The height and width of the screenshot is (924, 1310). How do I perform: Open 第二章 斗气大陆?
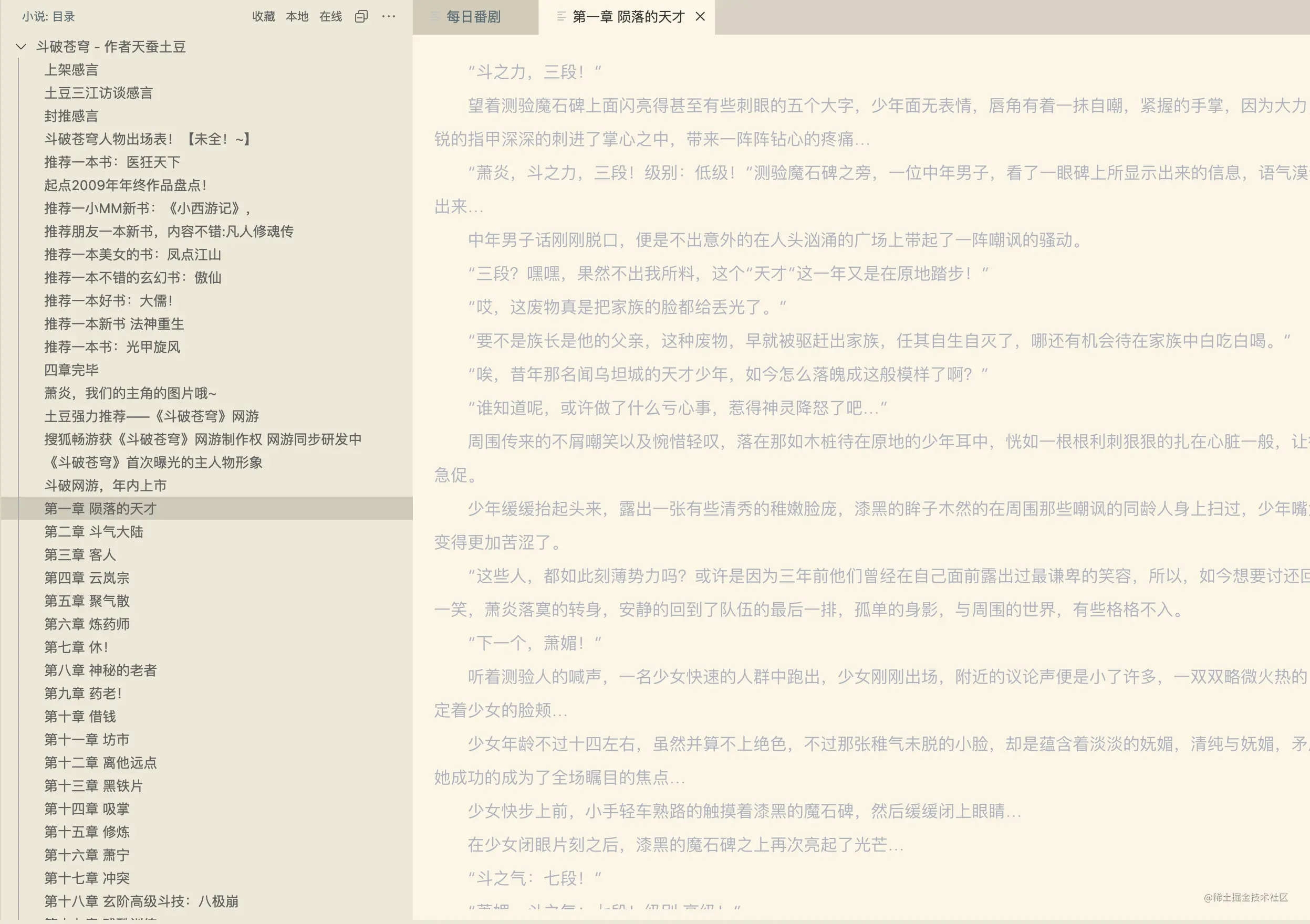coord(95,532)
